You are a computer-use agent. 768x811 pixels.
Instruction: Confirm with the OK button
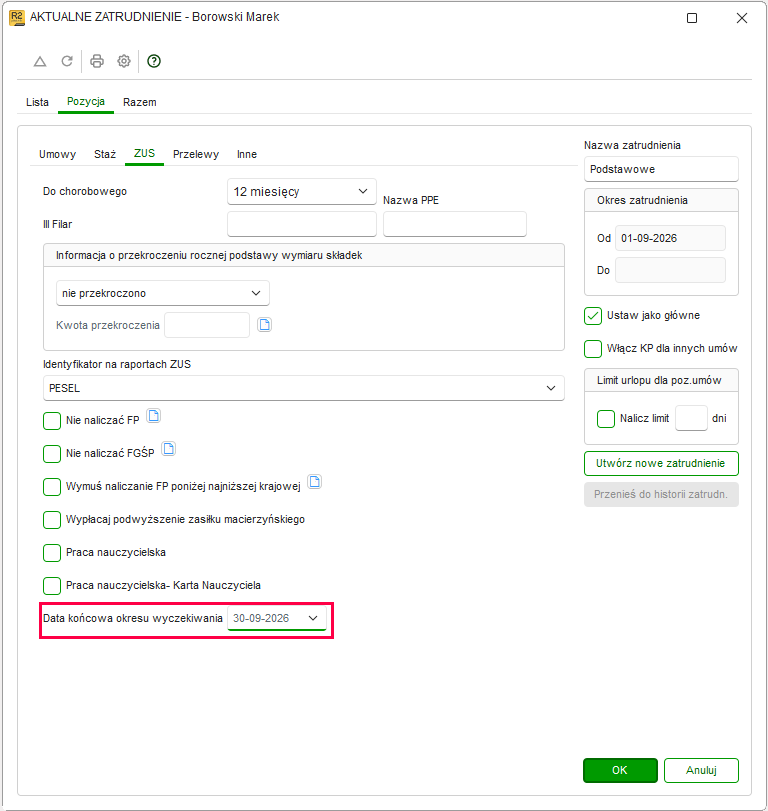[620, 770]
